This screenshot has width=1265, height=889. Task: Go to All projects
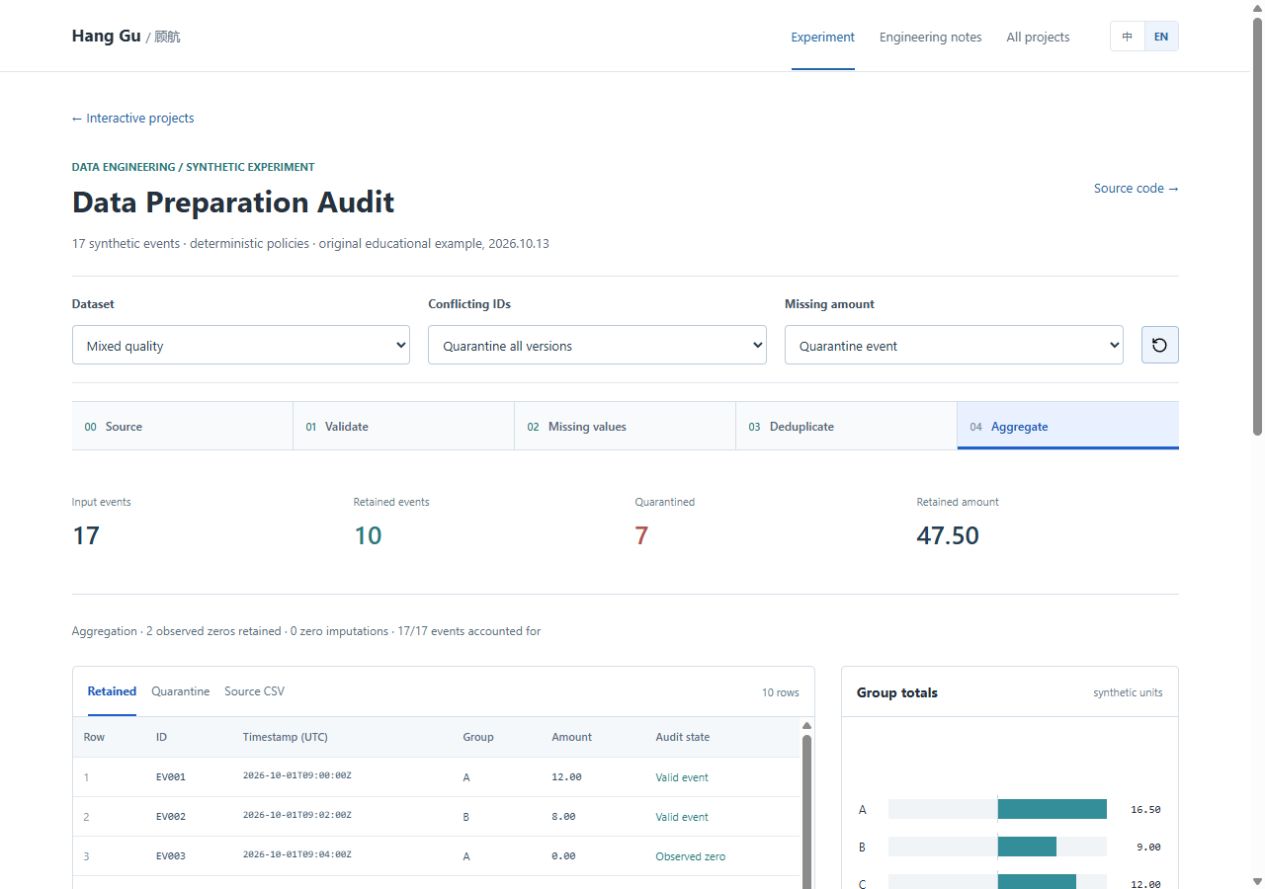(x=1038, y=37)
